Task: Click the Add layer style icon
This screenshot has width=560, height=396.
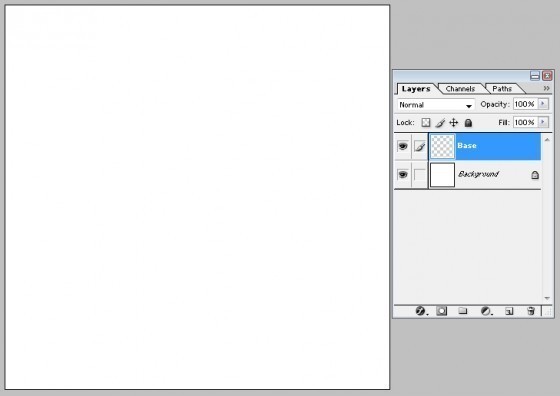Action: [x=421, y=311]
